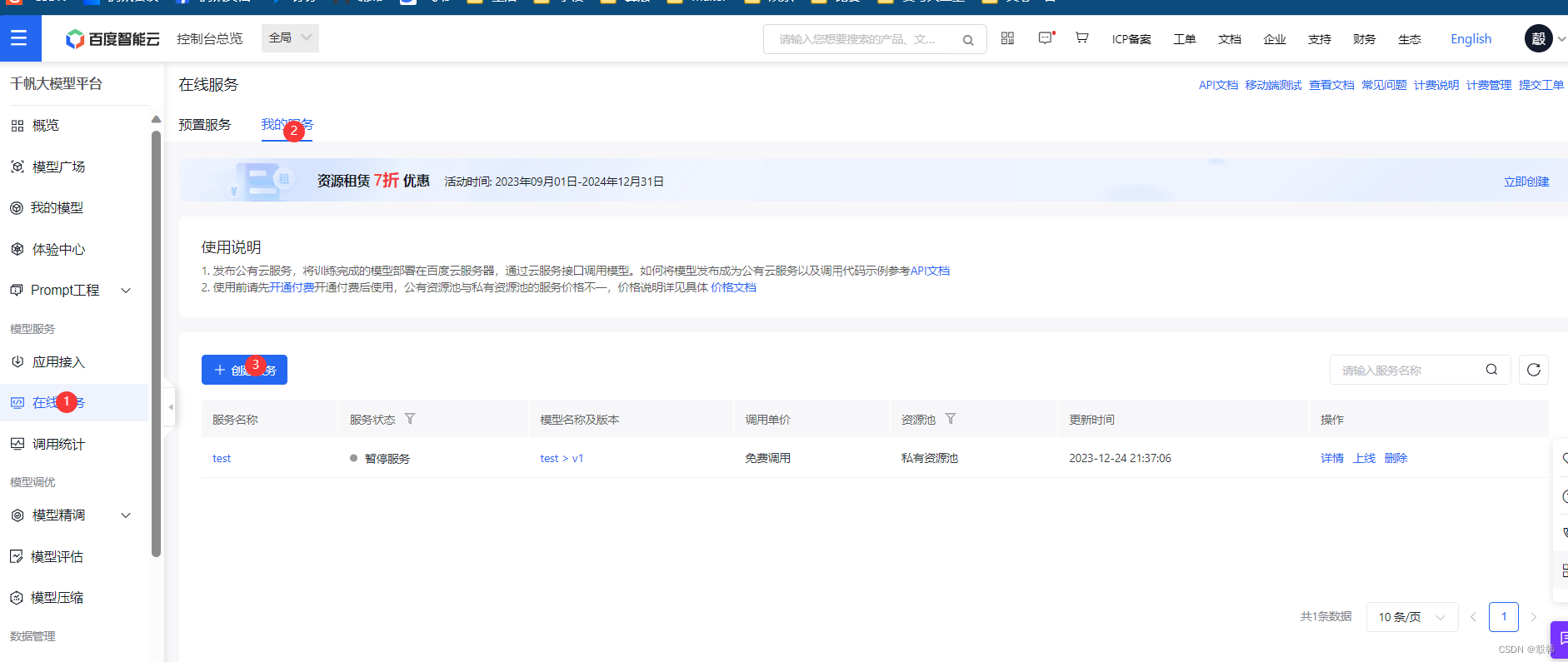Click the 在线服务 sidebar icon
Screen dimensions: 1568x662
tap(17, 403)
